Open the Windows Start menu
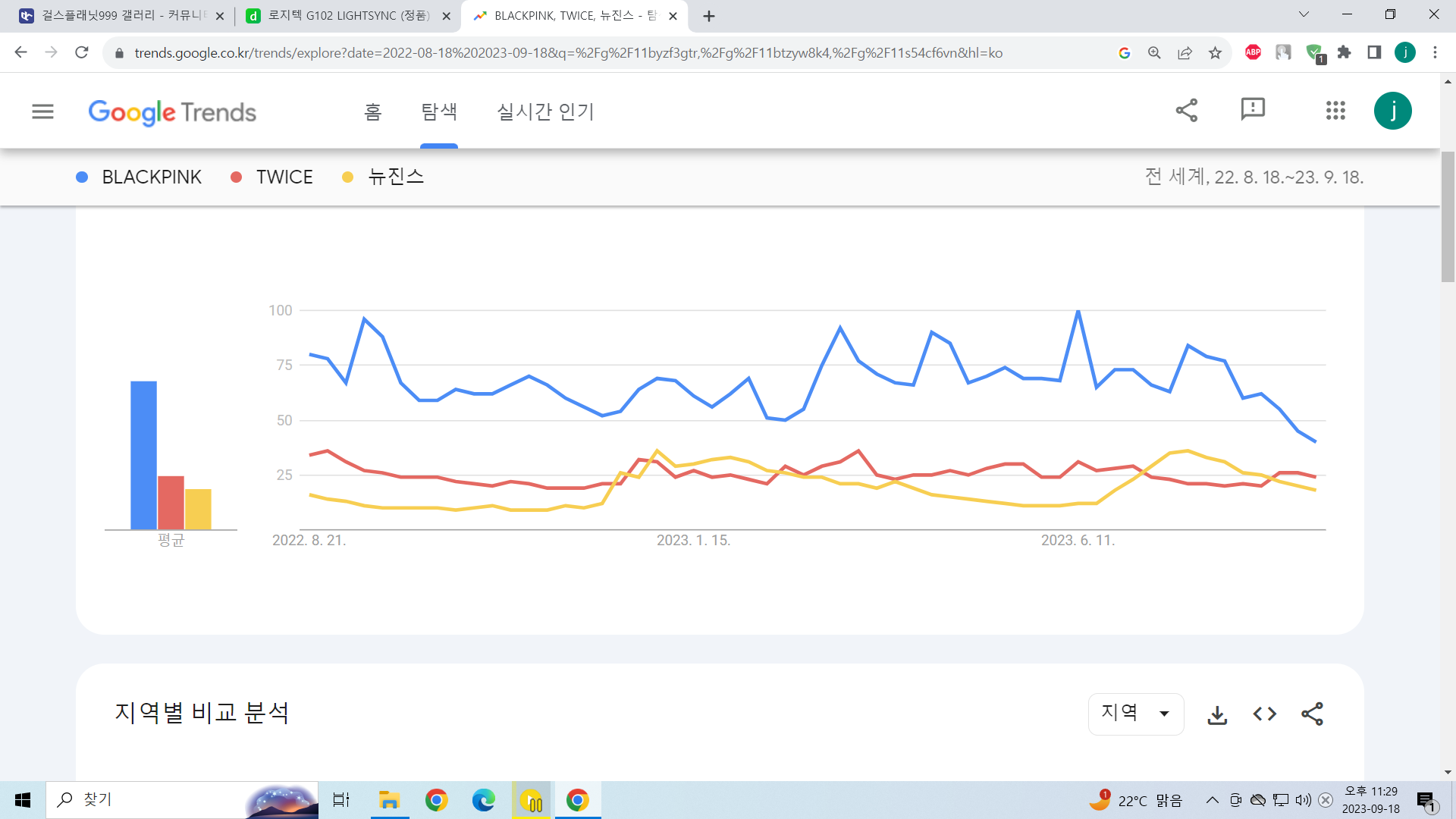1456x819 pixels. click(x=23, y=800)
